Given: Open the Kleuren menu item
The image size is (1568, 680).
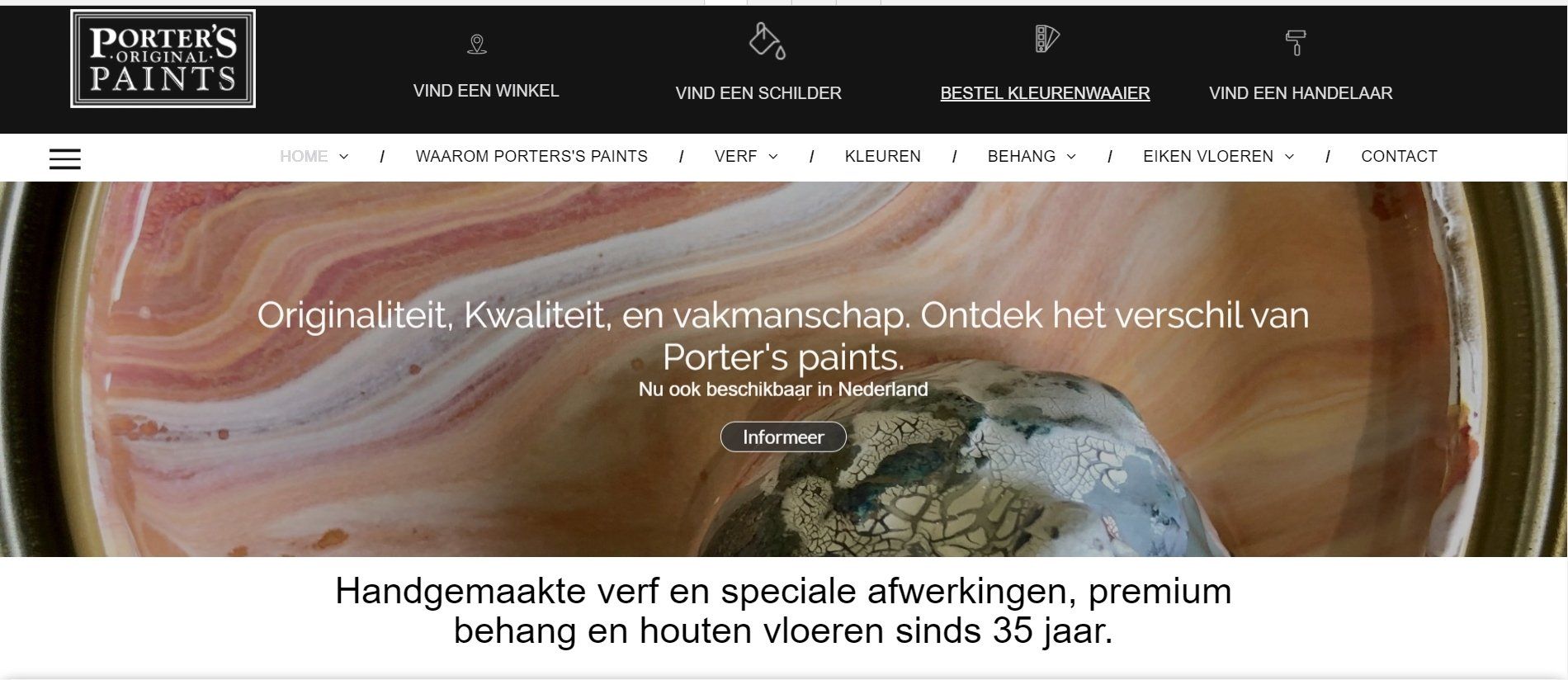Looking at the screenshot, I should coord(882,156).
